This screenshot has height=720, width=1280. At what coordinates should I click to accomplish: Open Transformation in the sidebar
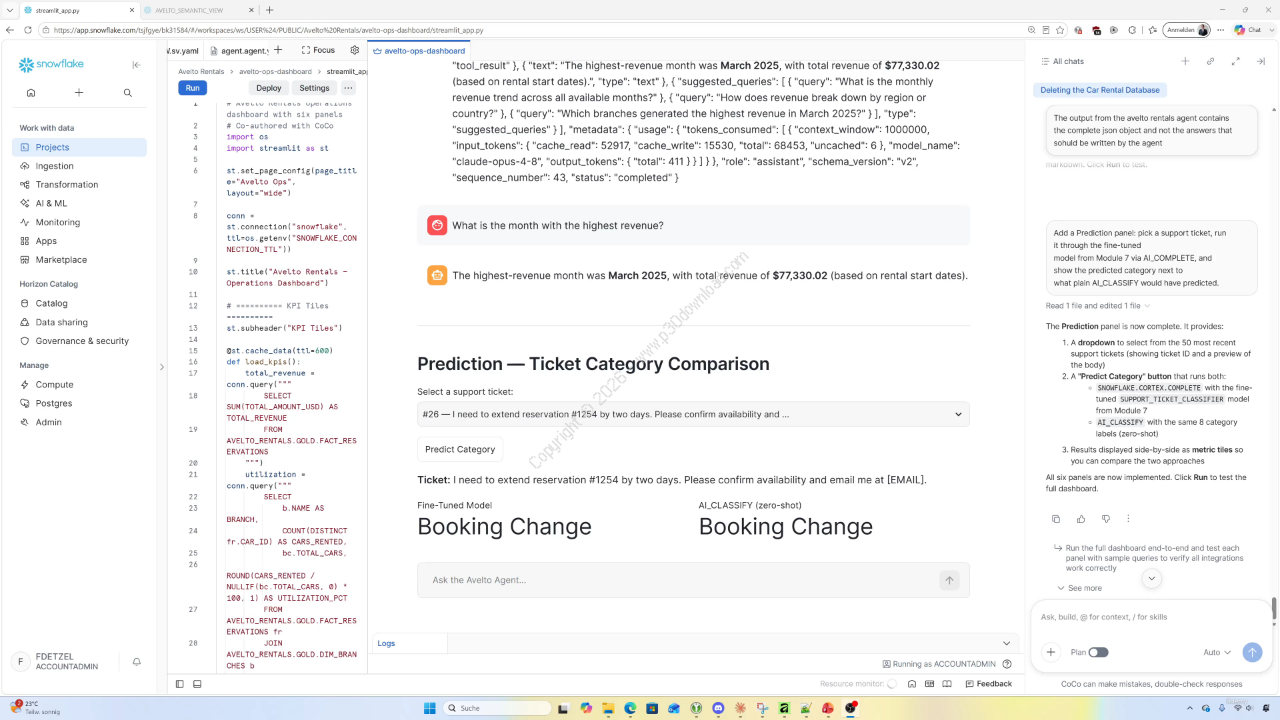[79, 185]
